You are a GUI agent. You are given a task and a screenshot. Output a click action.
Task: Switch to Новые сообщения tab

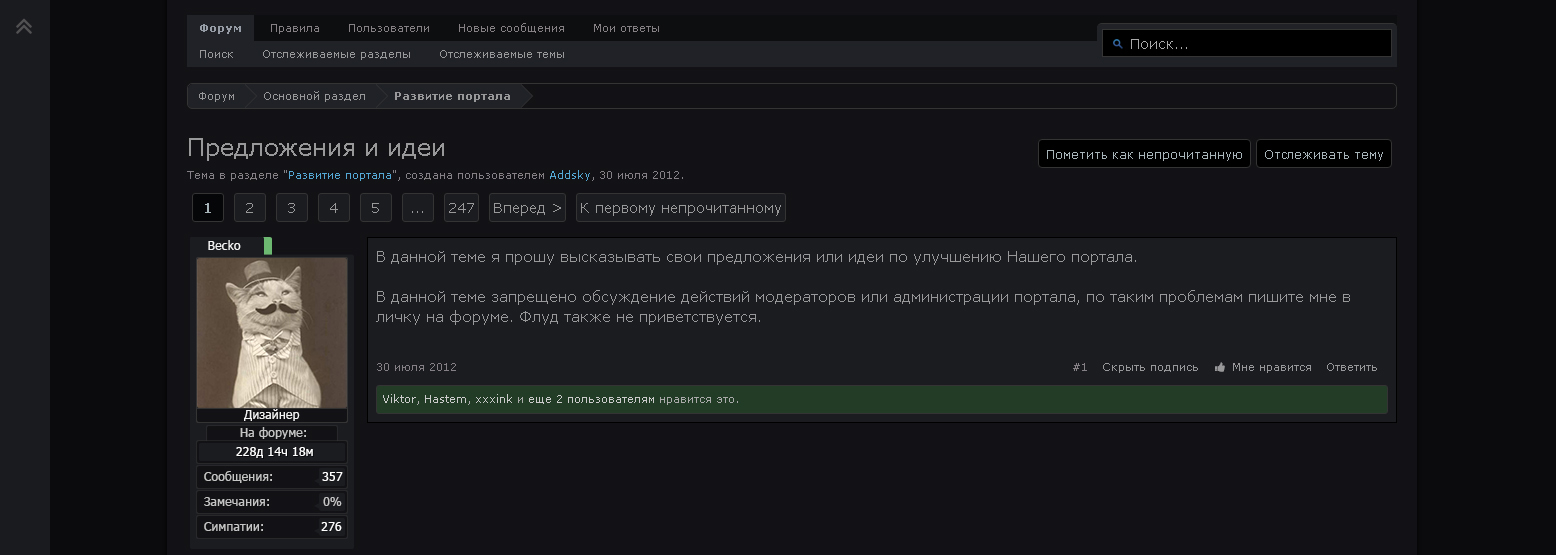(x=511, y=28)
